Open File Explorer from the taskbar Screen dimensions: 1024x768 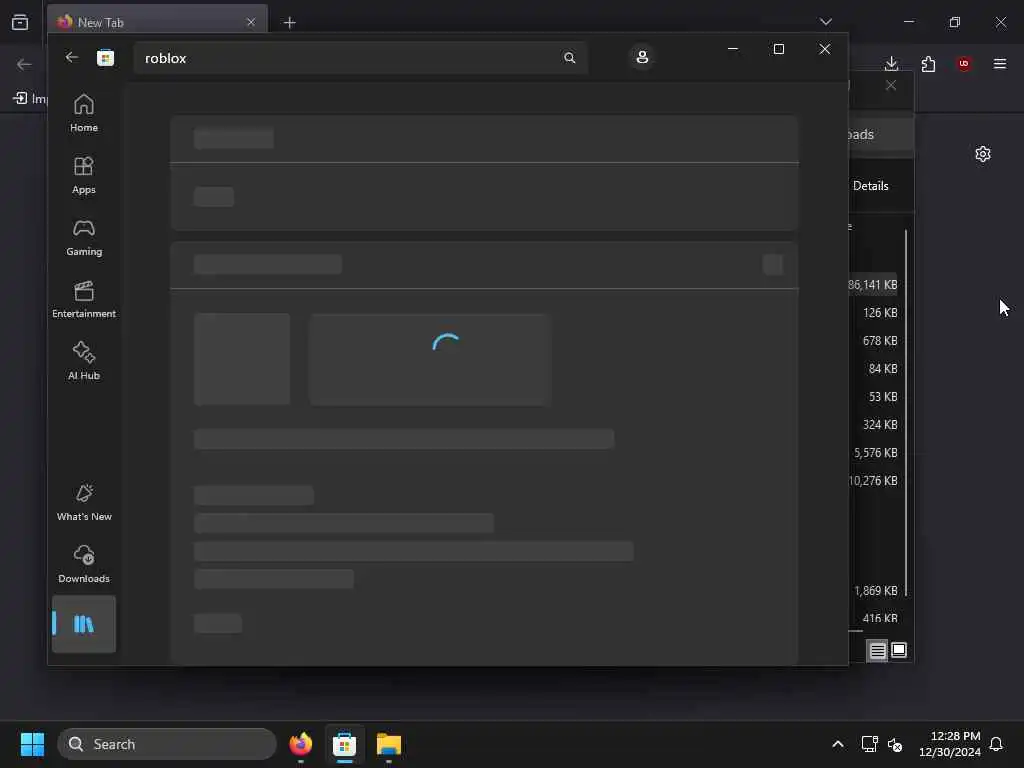coord(389,744)
